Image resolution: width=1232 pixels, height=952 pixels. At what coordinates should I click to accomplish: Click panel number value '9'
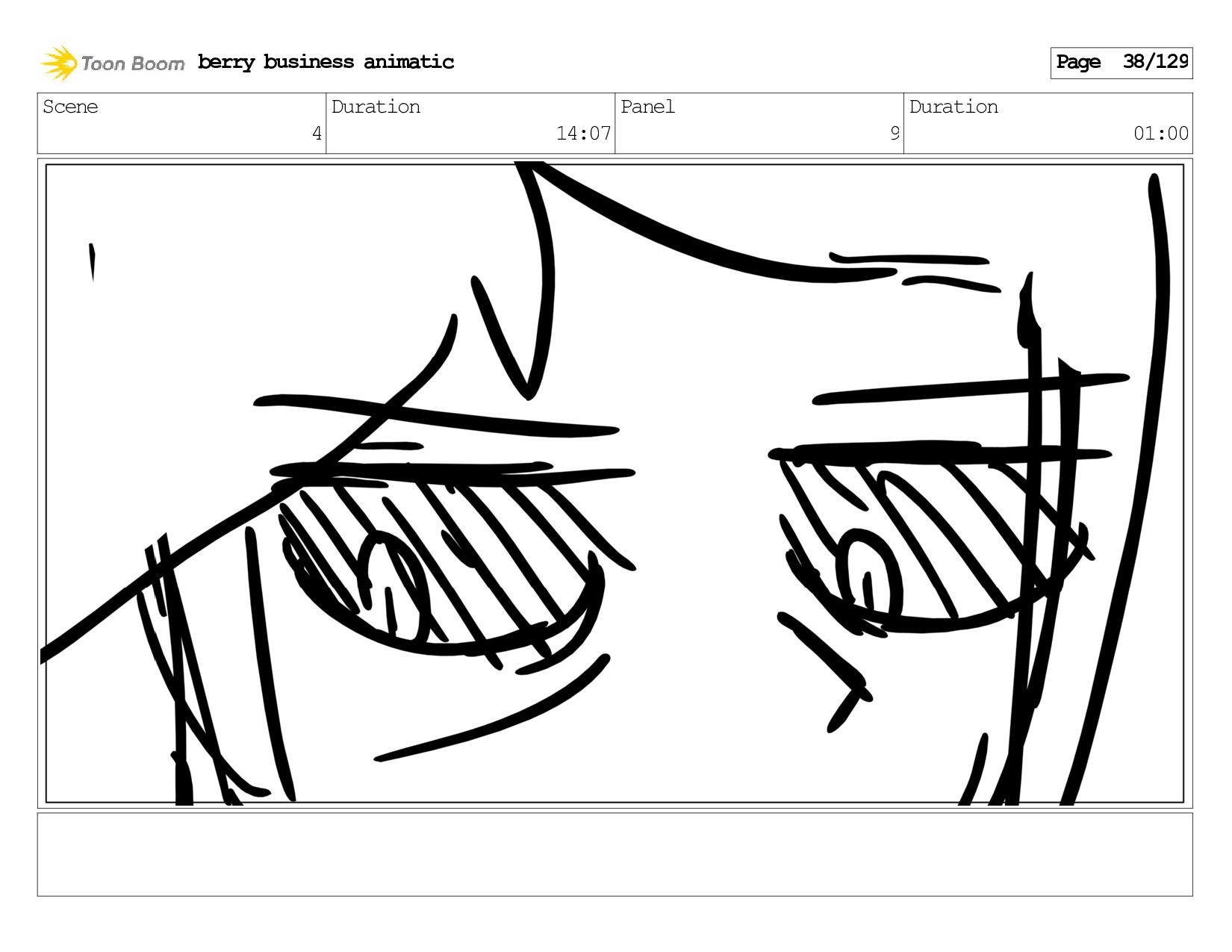[x=895, y=134]
